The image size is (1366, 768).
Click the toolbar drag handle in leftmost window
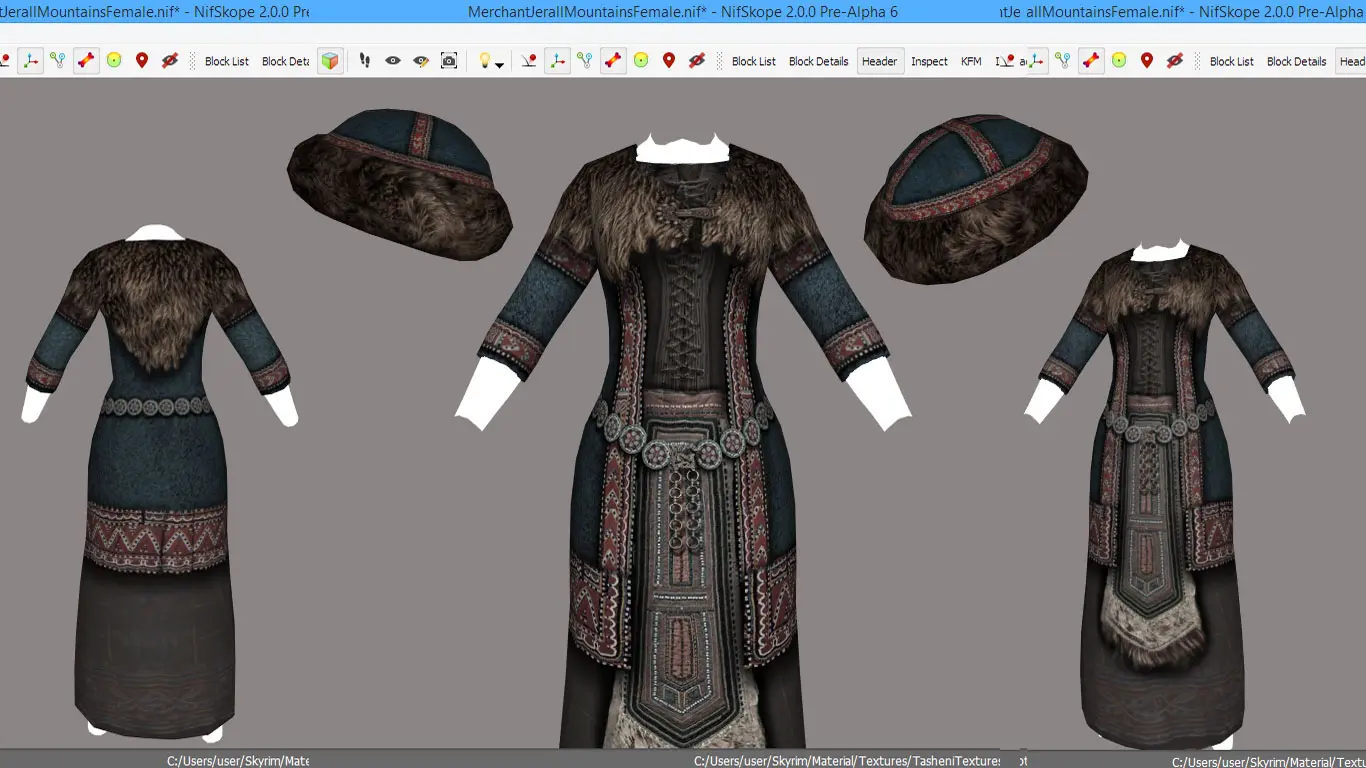[x=193, y=61]
